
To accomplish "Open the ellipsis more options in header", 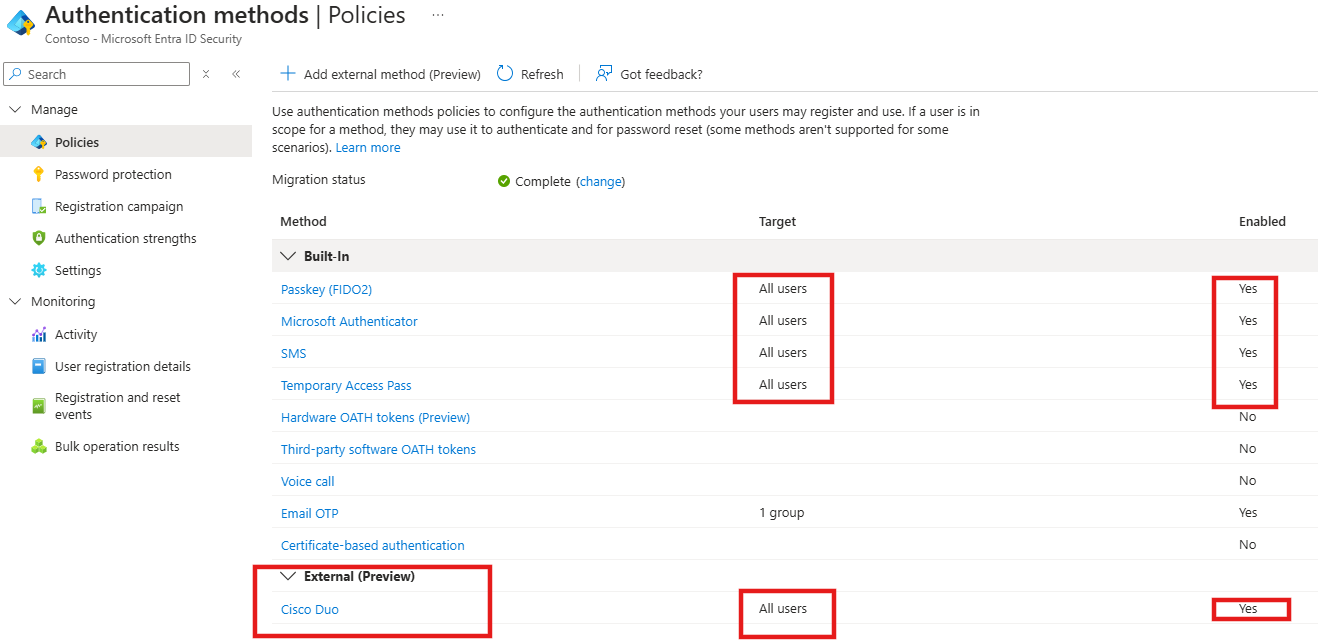I will [438, 15].
